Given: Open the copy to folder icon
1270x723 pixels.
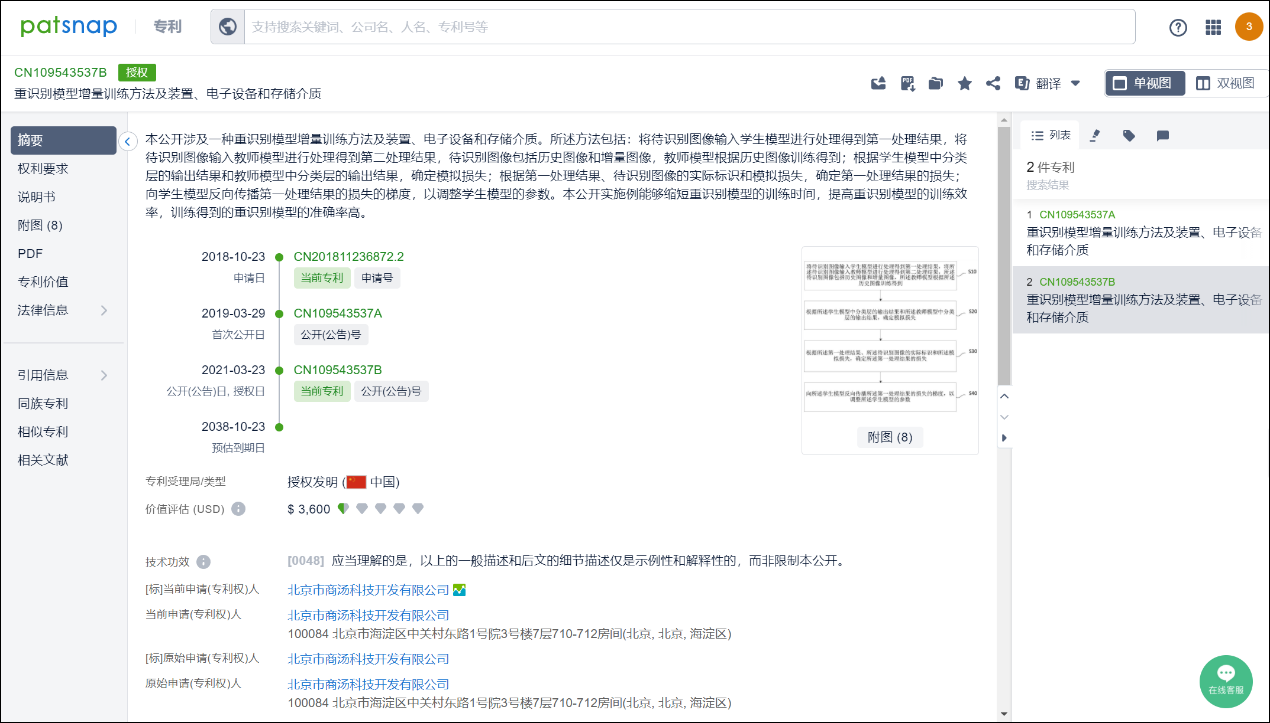Looking at the screenshot, I should (936, 83).
